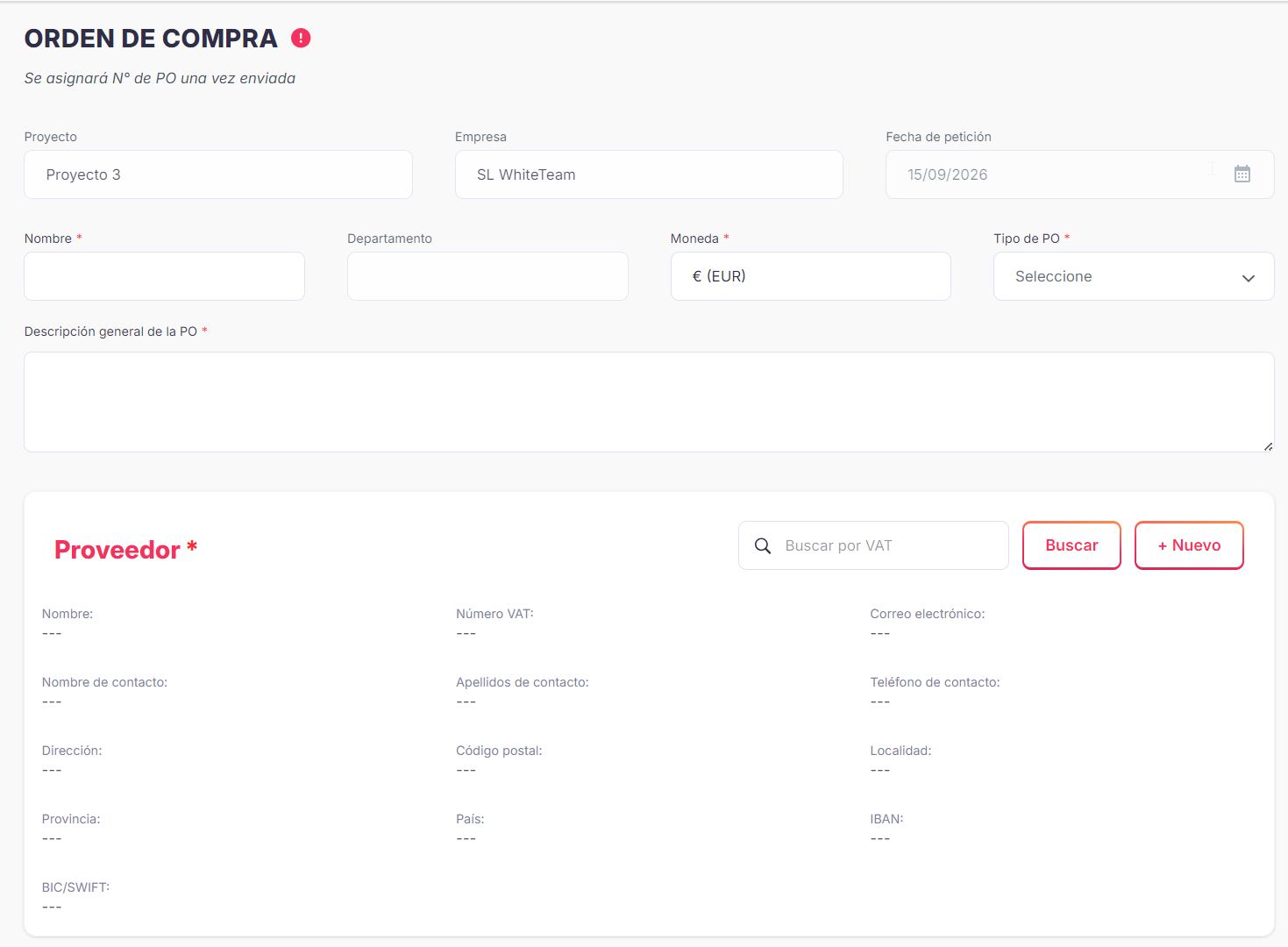Click the Nombre input field
Viewport: 1288px width, 947px height.
pos(165,276)
